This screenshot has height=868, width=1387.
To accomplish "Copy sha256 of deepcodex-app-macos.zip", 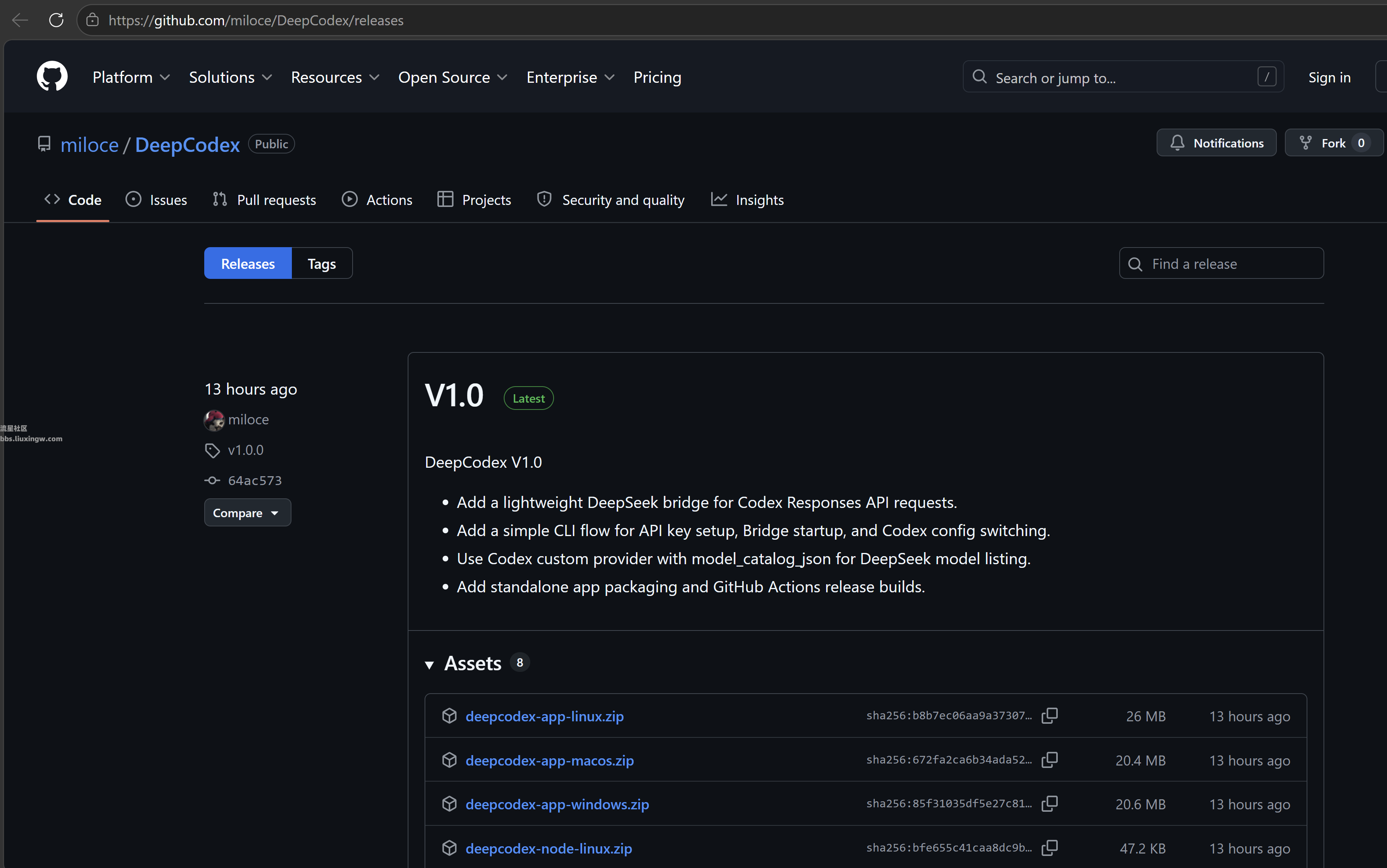I will point(1050,760).
